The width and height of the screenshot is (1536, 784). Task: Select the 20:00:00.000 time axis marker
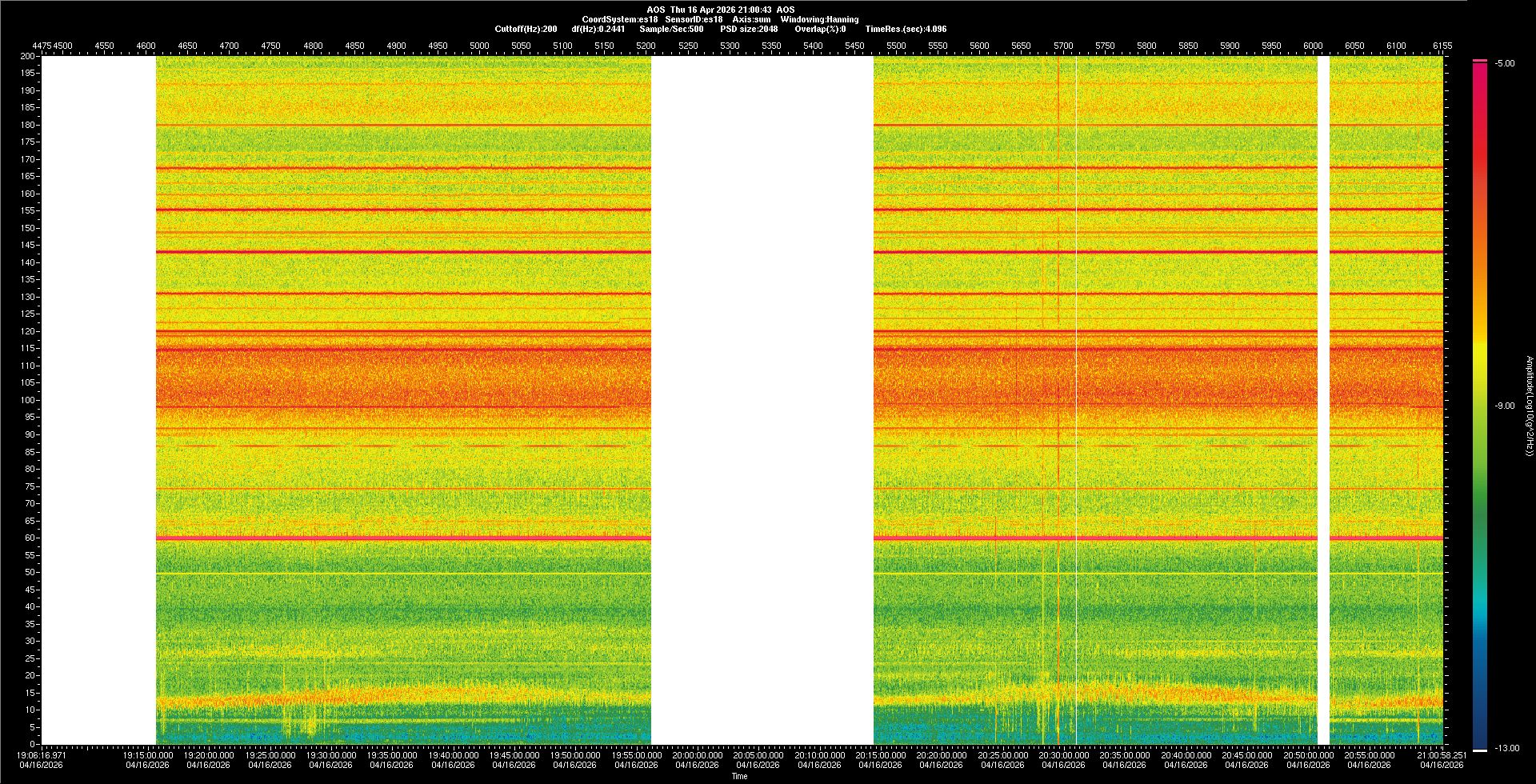click(697, 755)
